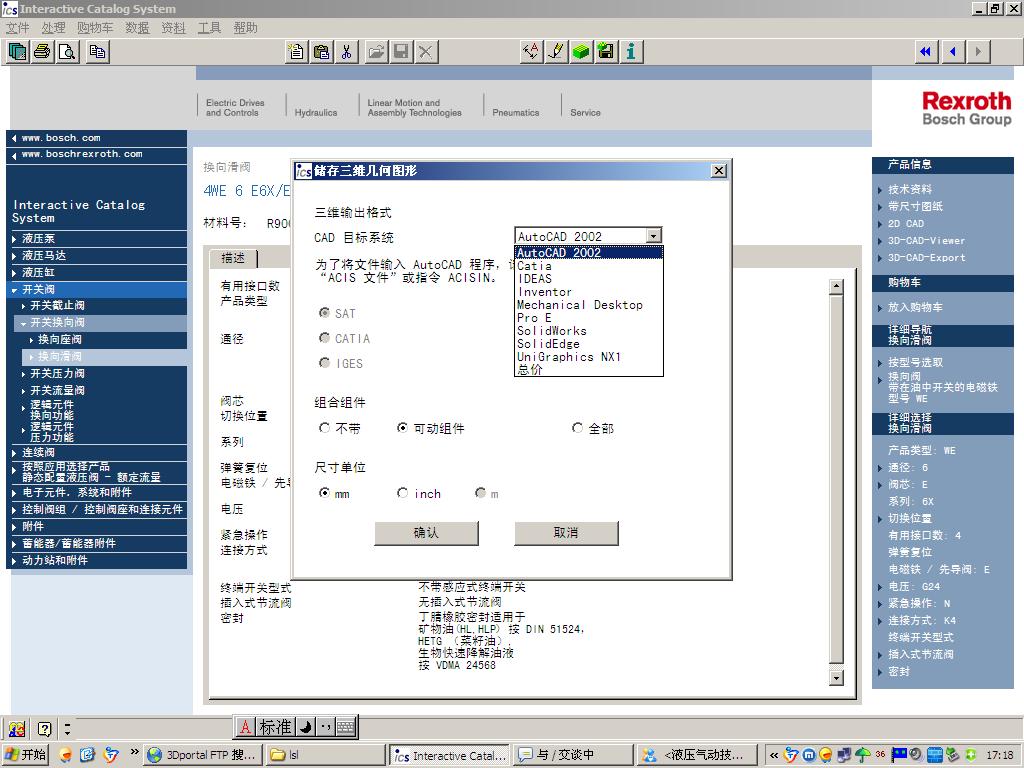
Task: Open the 处理 menu
Action: coord(53,27)
